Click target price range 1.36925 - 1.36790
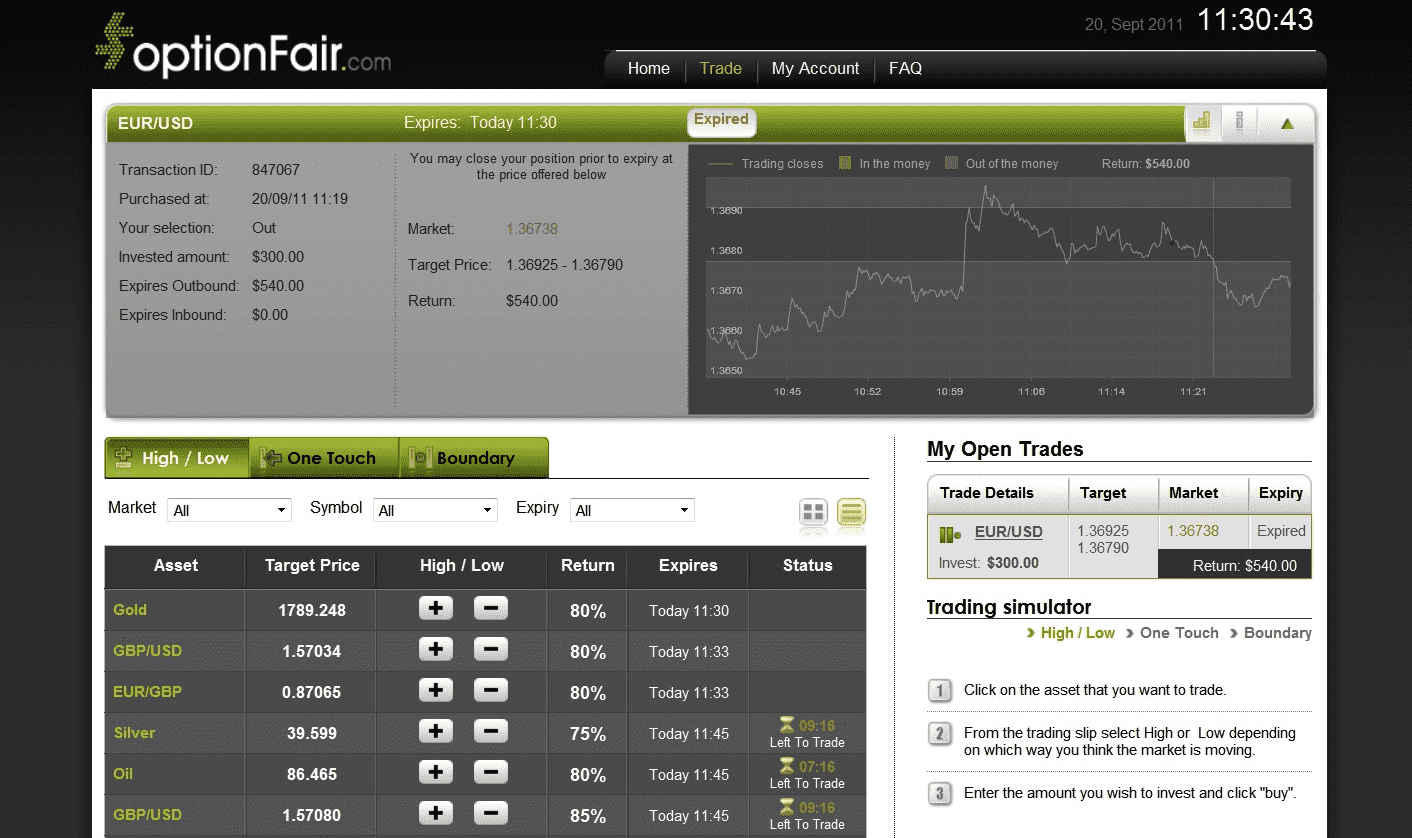 tap(565, 265)
